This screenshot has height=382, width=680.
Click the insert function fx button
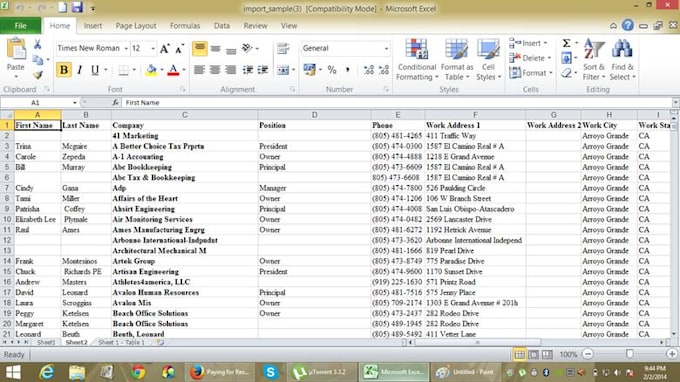pyautogui.click(x=115, y=103)
